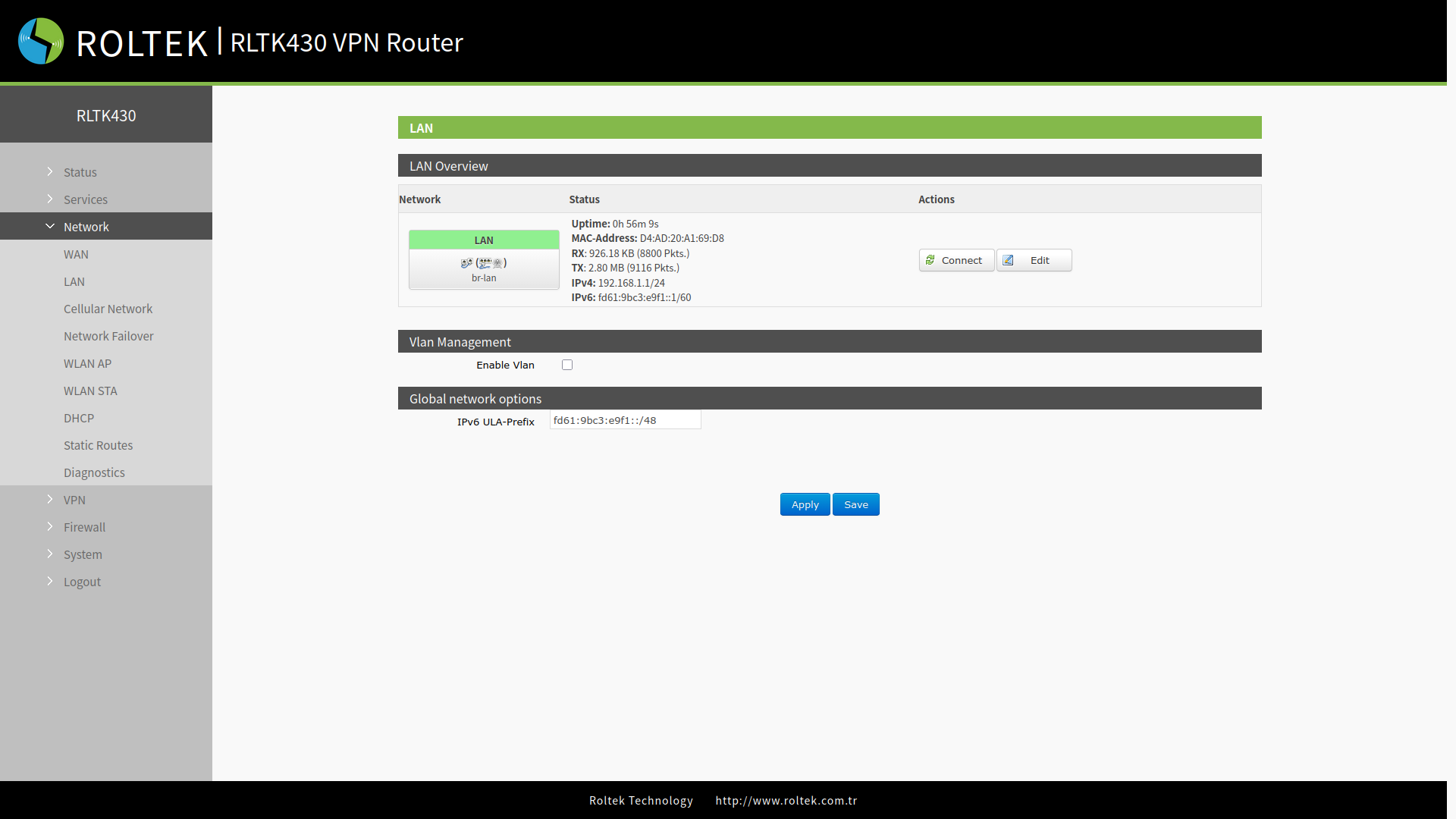Open the roltek.com.tr footer link
The width and height of the screenshot is (1456, 819).
786,801
